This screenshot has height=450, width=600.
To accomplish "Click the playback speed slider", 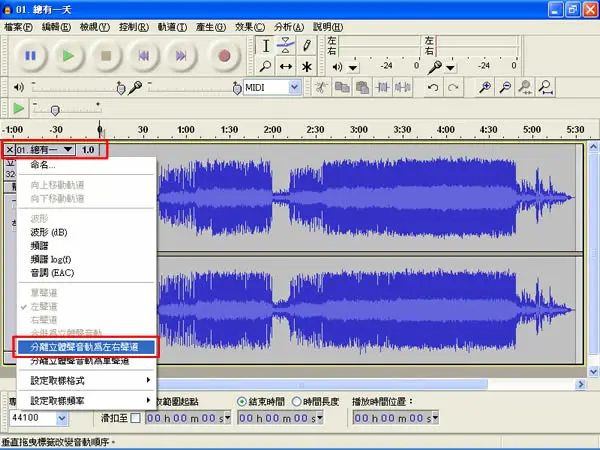I will [x=67, y=109].
